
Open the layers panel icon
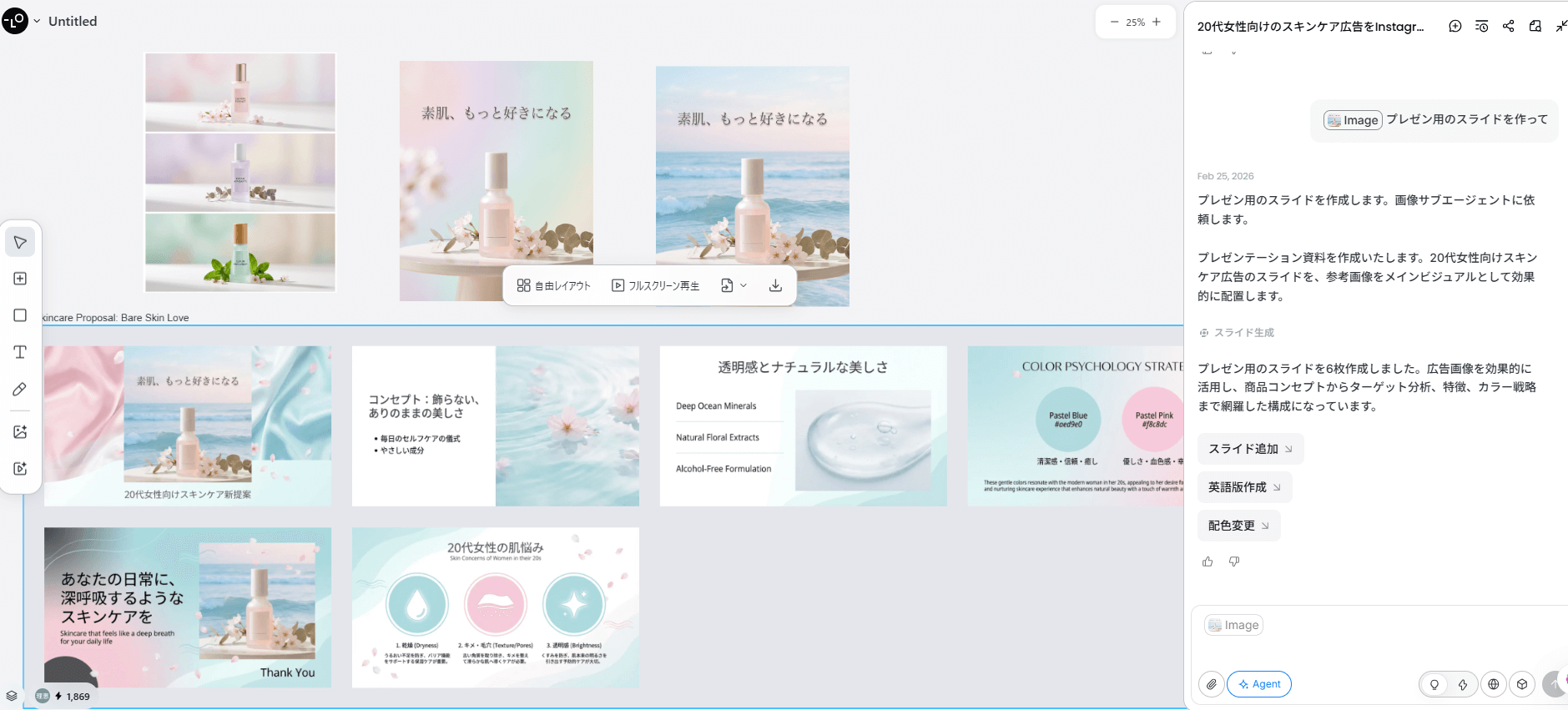(12, 696)
